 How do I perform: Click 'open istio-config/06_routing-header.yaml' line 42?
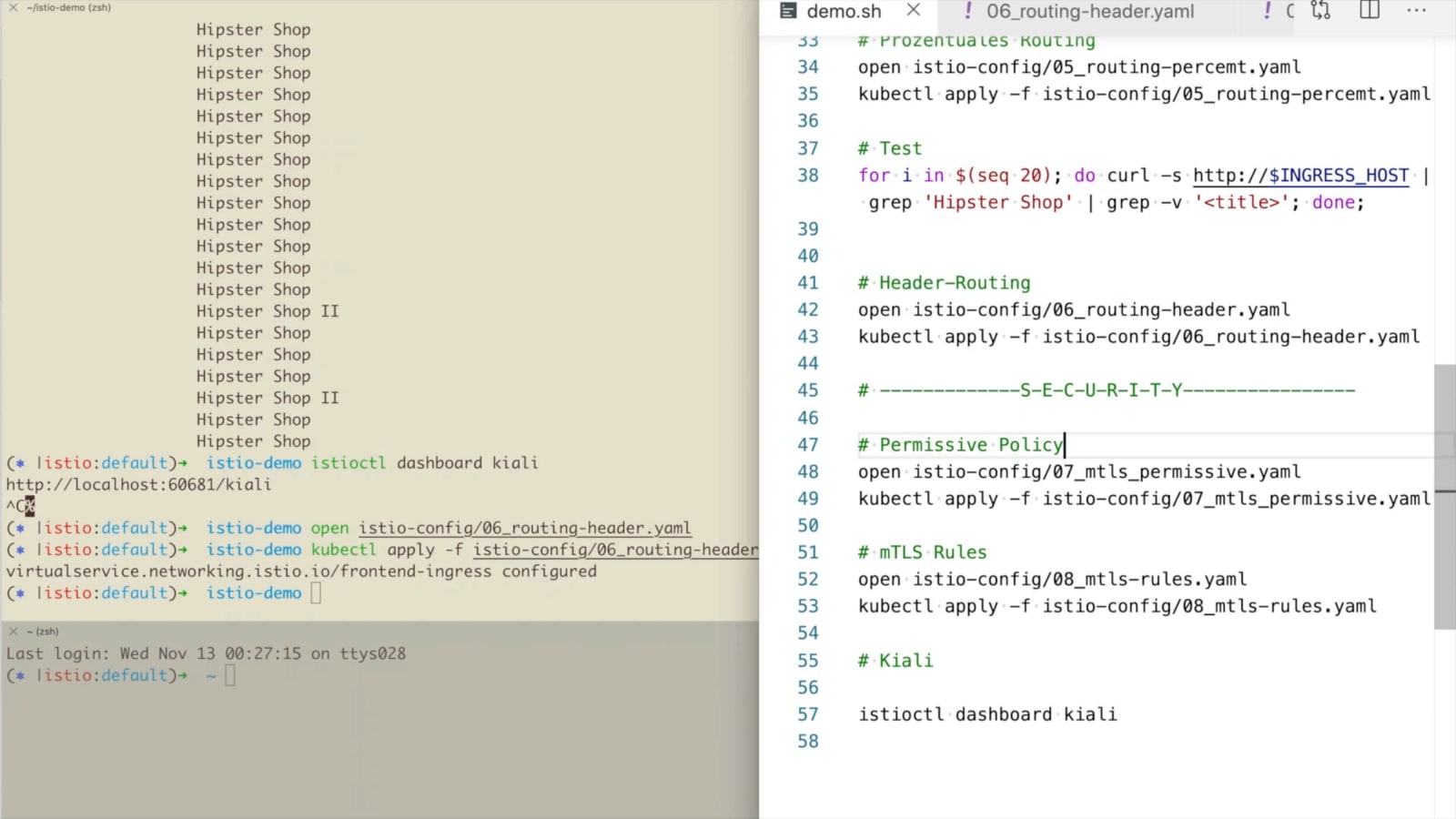(x=1074, y=310)
